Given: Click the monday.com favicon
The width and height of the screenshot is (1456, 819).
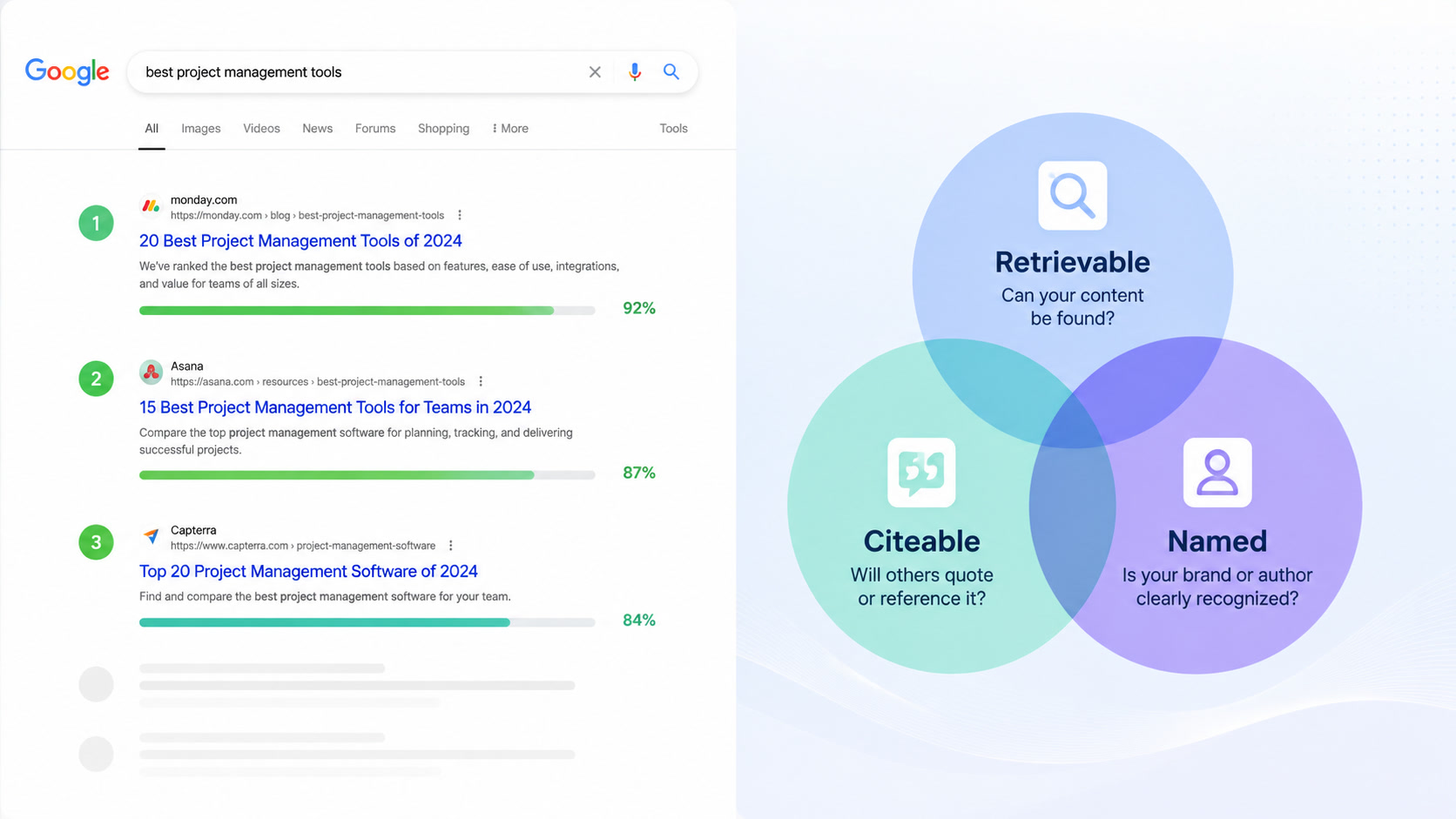Looking at the screenshot, I should coord(151,206).
